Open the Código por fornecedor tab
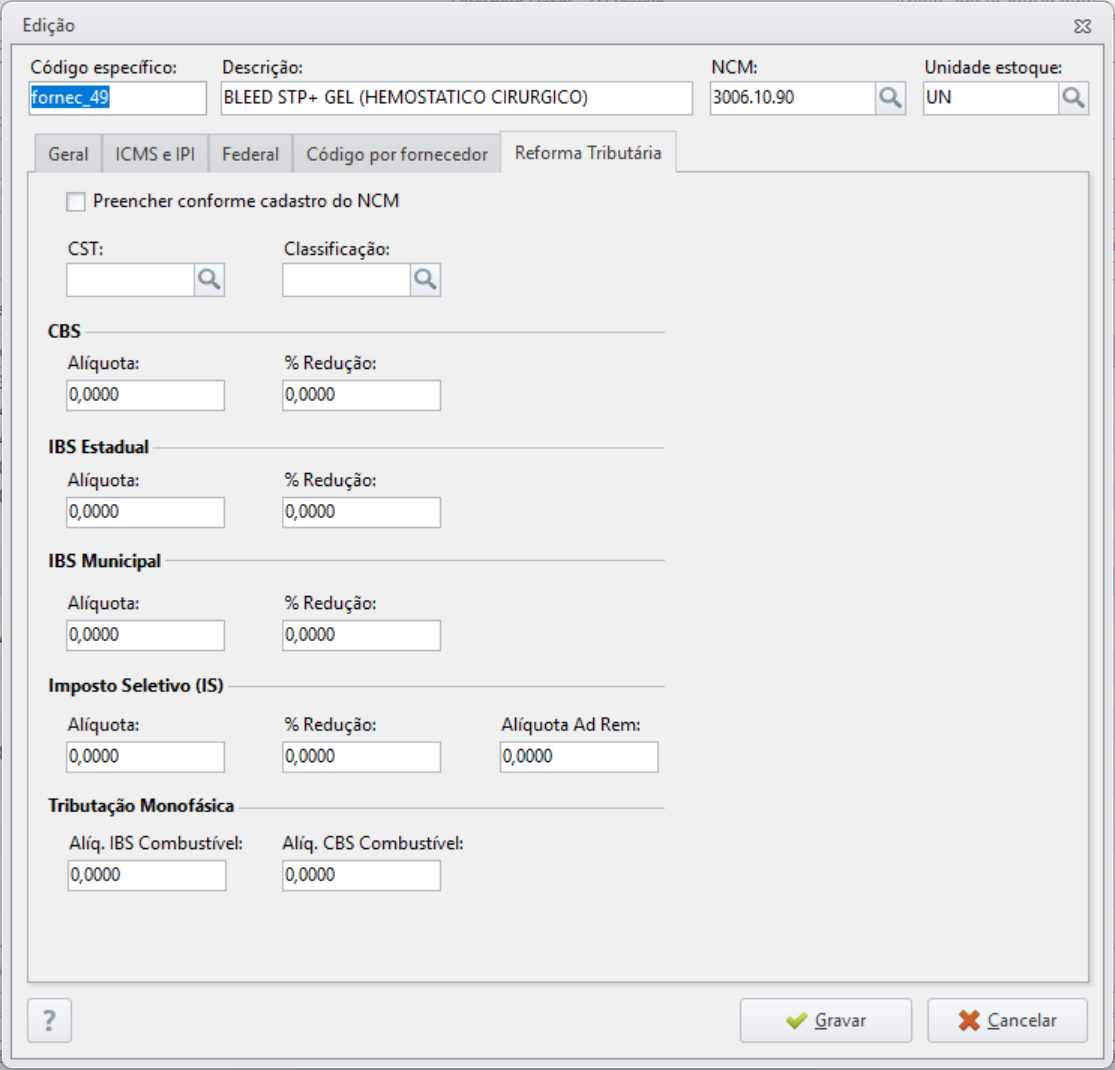Image resolution: width=1115 pixels, height=1070 pixels. tap(397, 154)
